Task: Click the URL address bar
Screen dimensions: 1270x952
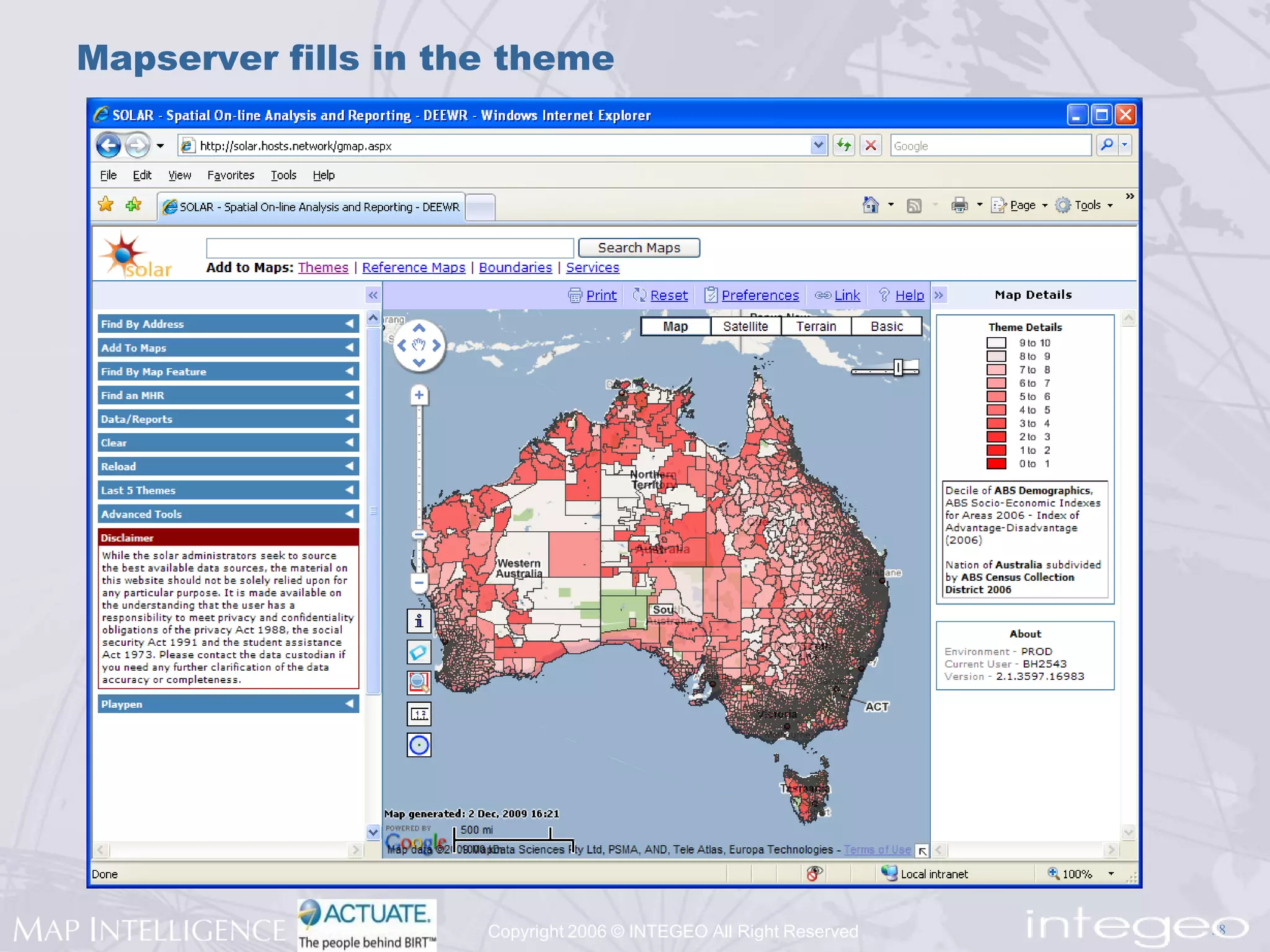Action: point(502,146)
